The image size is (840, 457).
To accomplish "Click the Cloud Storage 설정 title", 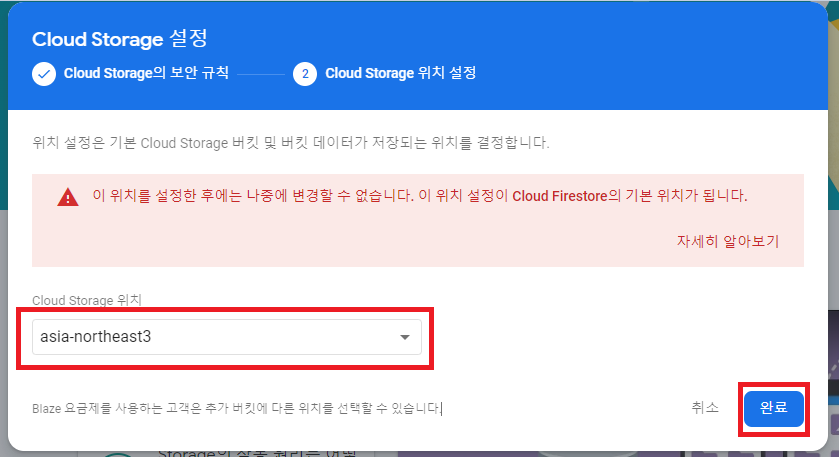I will point(119,39).
